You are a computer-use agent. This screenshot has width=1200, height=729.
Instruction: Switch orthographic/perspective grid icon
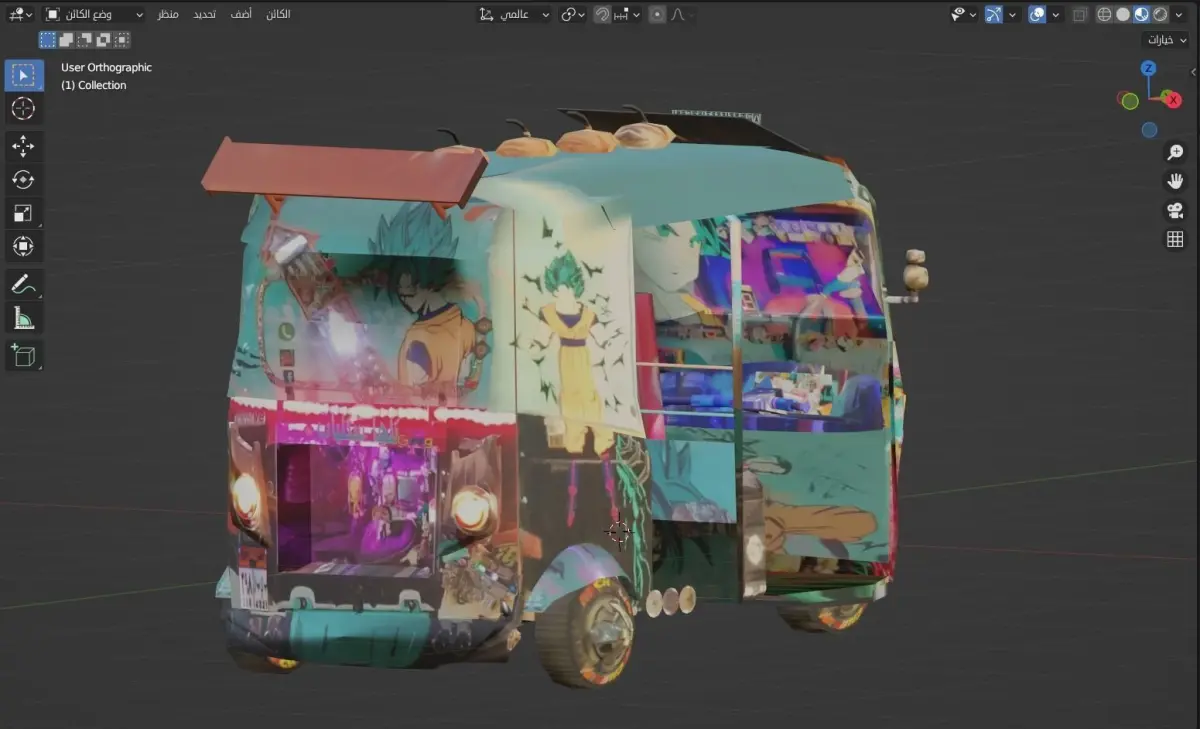(1175, 239)
